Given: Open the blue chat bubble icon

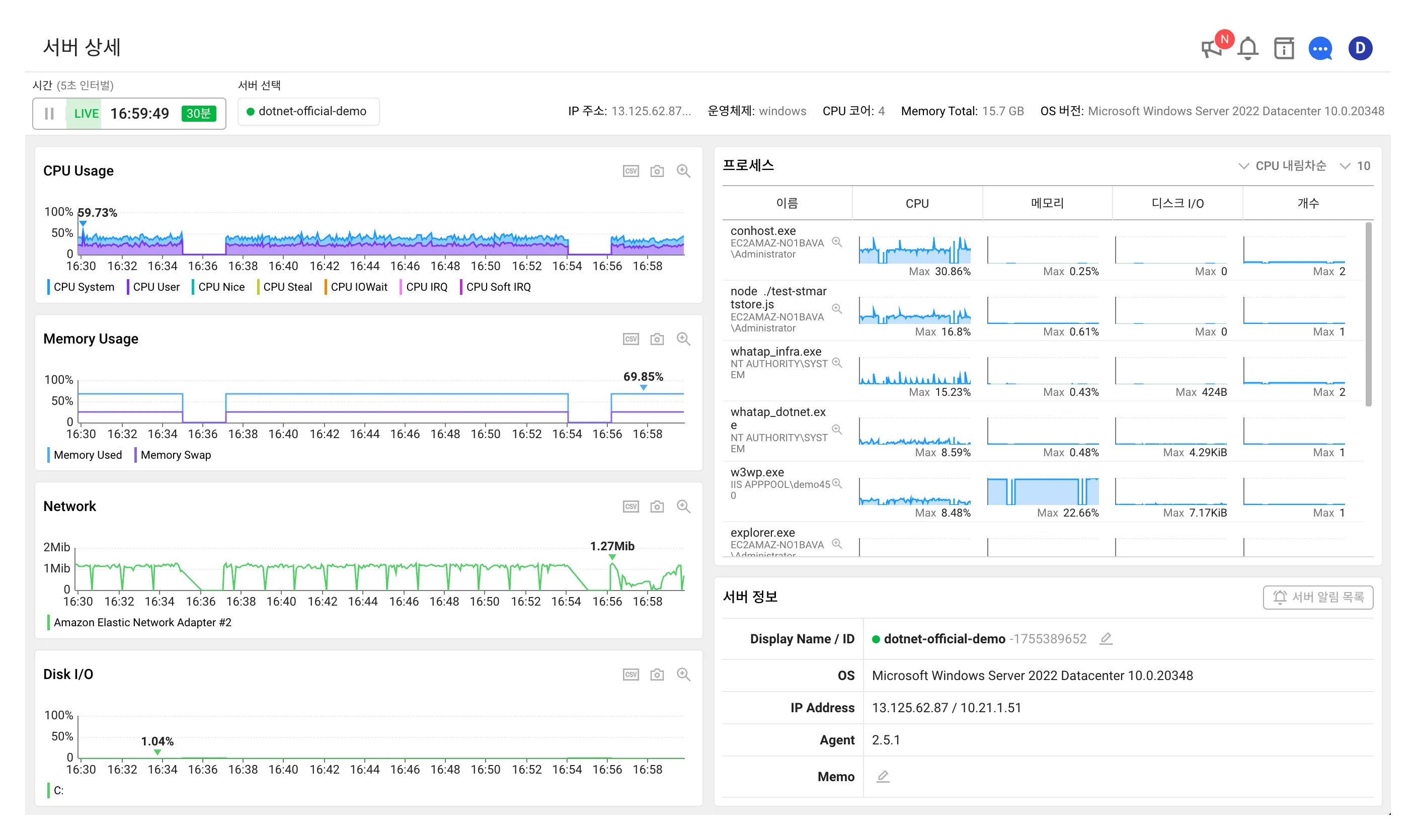Looking at the screenshot, I should 1320,49.
